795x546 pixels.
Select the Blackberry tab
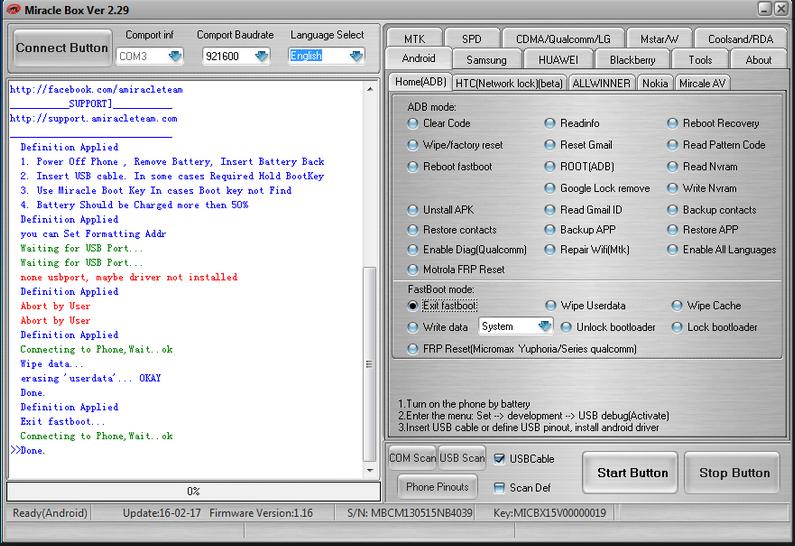[x=632, y=60]
